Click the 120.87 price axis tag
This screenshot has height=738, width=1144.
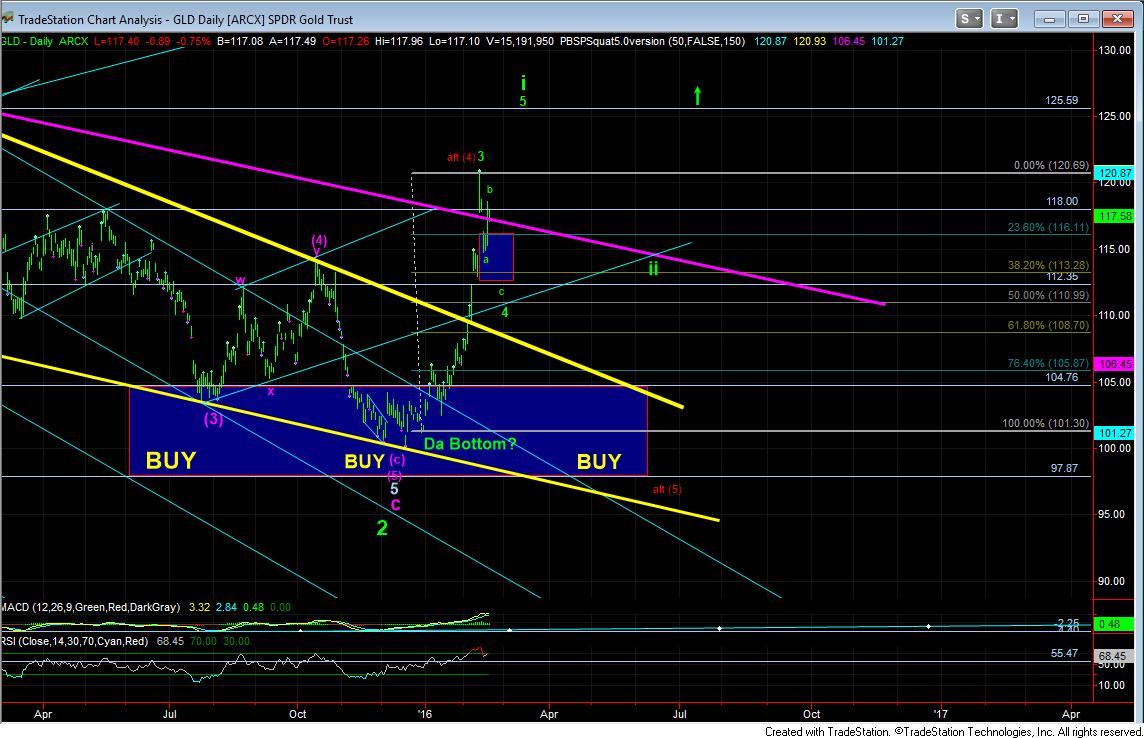coord(1116,174)
